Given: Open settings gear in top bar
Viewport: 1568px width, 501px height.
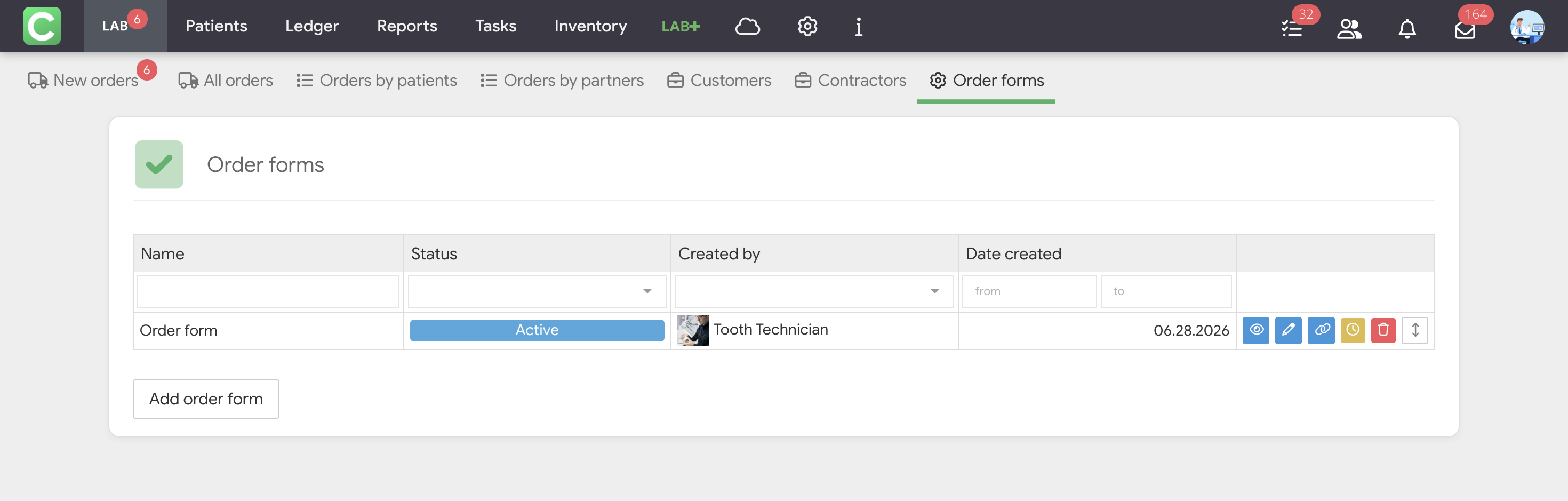Looking at the screenshot, I should click(807, 26).
